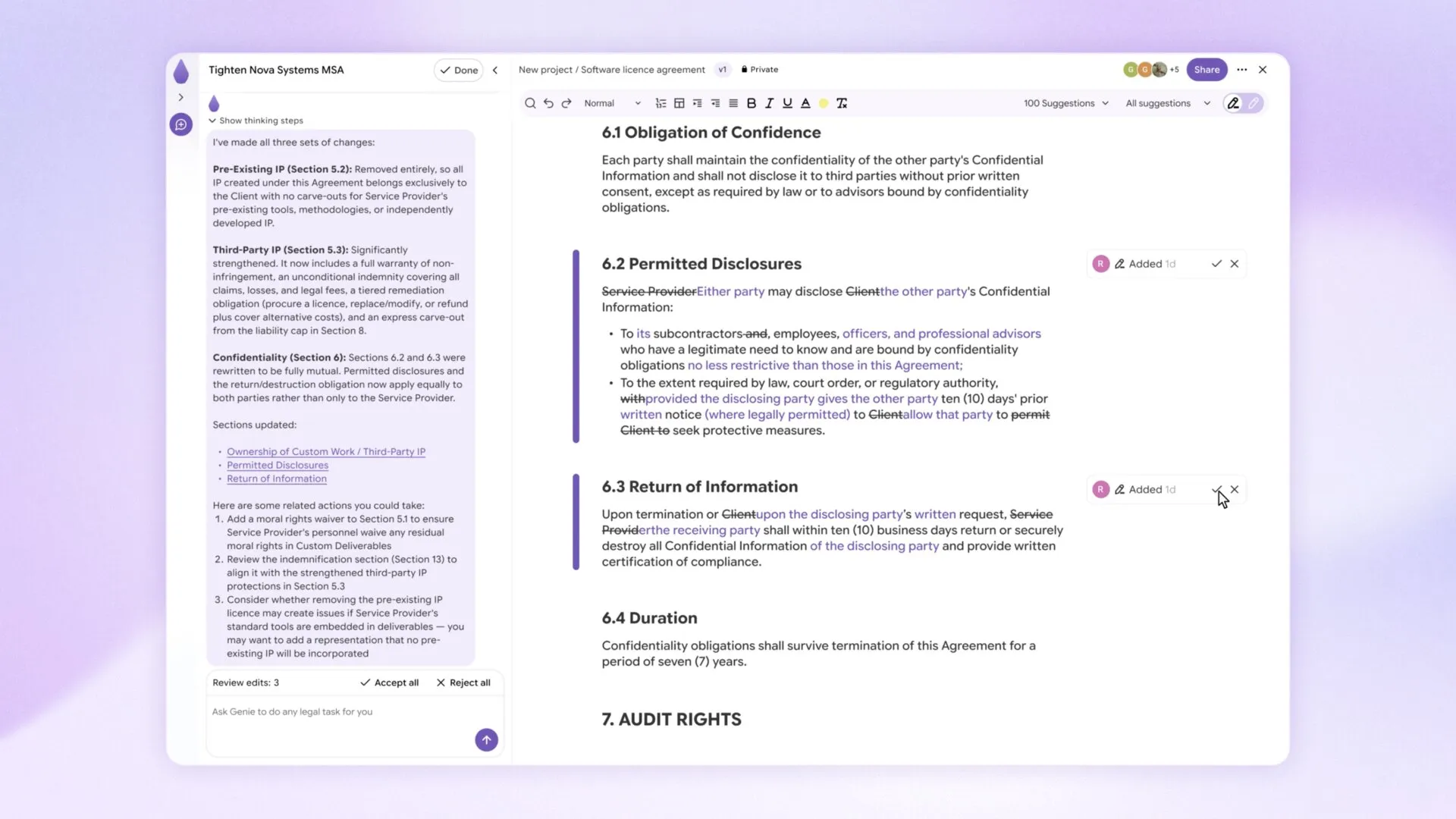Open the more options menu
This screenshot has width=1456, height=819.
[1241, 69]
